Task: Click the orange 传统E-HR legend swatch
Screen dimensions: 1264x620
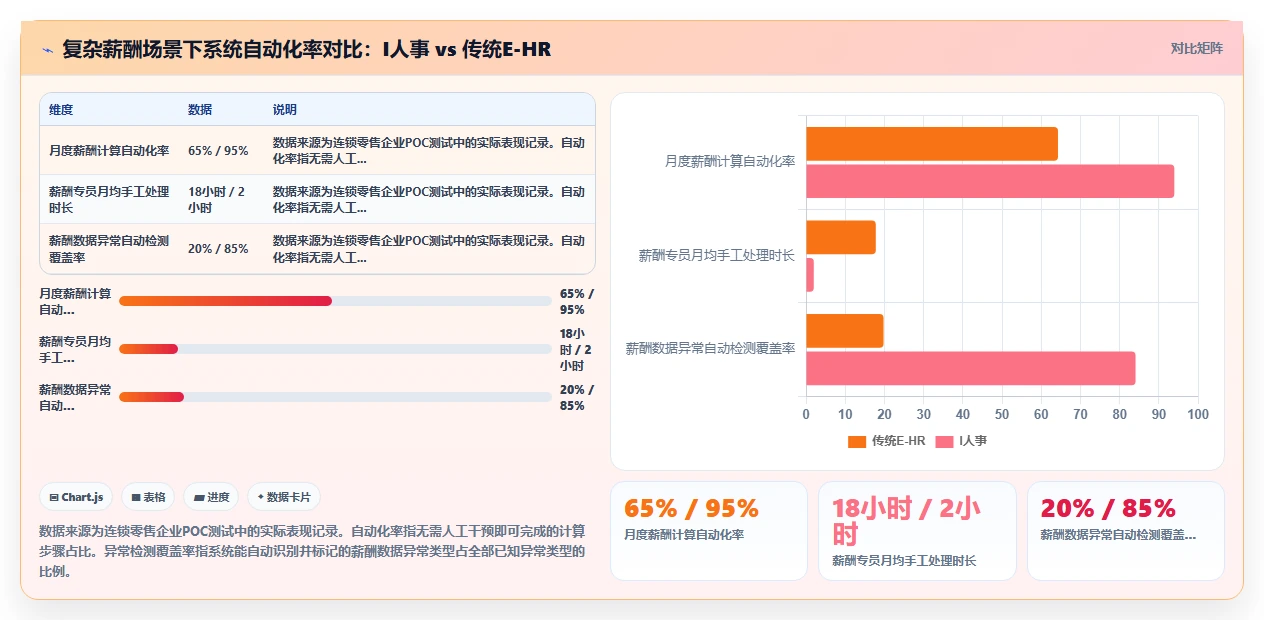Action: [x=857, y=441]
